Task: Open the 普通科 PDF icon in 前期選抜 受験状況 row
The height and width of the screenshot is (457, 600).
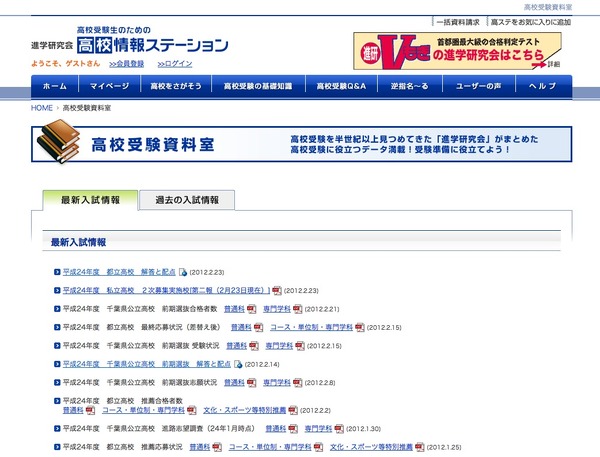Action: [254, 346]
